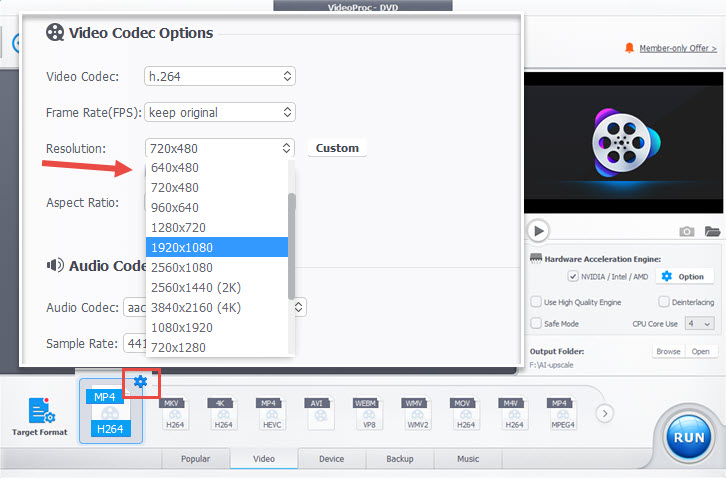Screen dimensions: 726x478
Task: Switch to the Video tab
Action: (264, 459)
